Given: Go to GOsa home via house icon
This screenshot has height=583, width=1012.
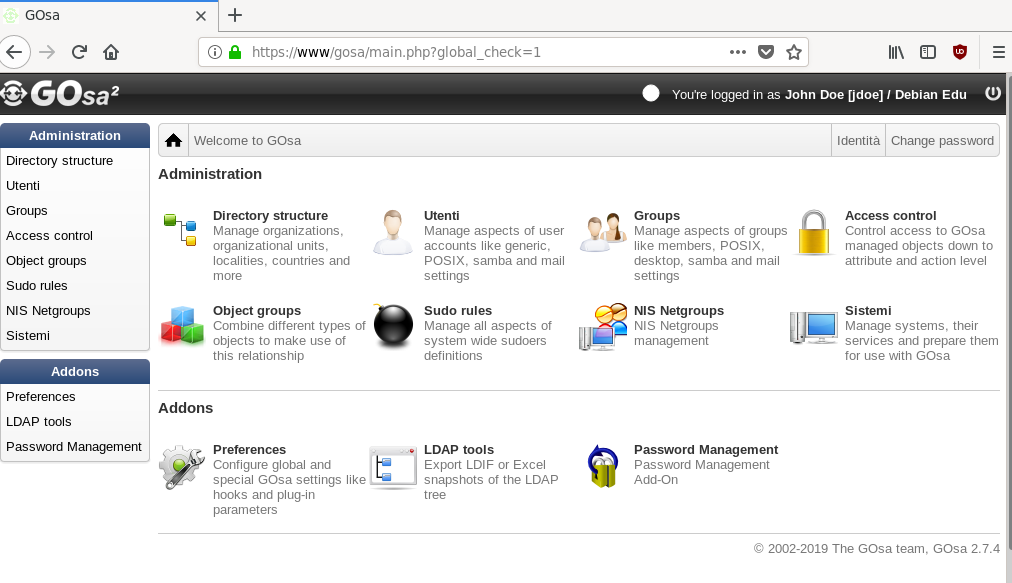Looking at the screenshot, I should click(x=173, y=141).
